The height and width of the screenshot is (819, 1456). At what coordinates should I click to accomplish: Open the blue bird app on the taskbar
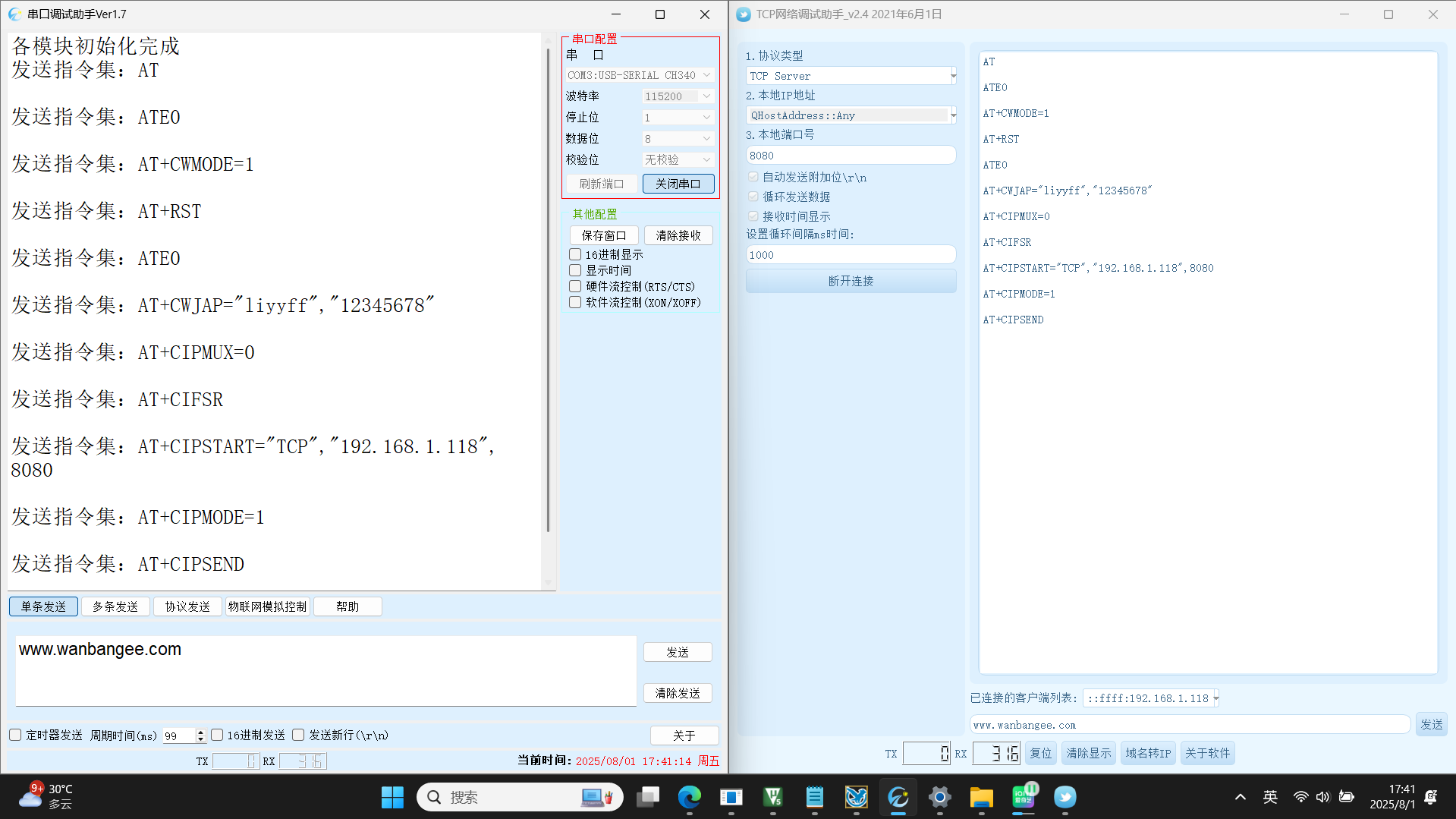pyautogui.click(x=1065, y=797)
